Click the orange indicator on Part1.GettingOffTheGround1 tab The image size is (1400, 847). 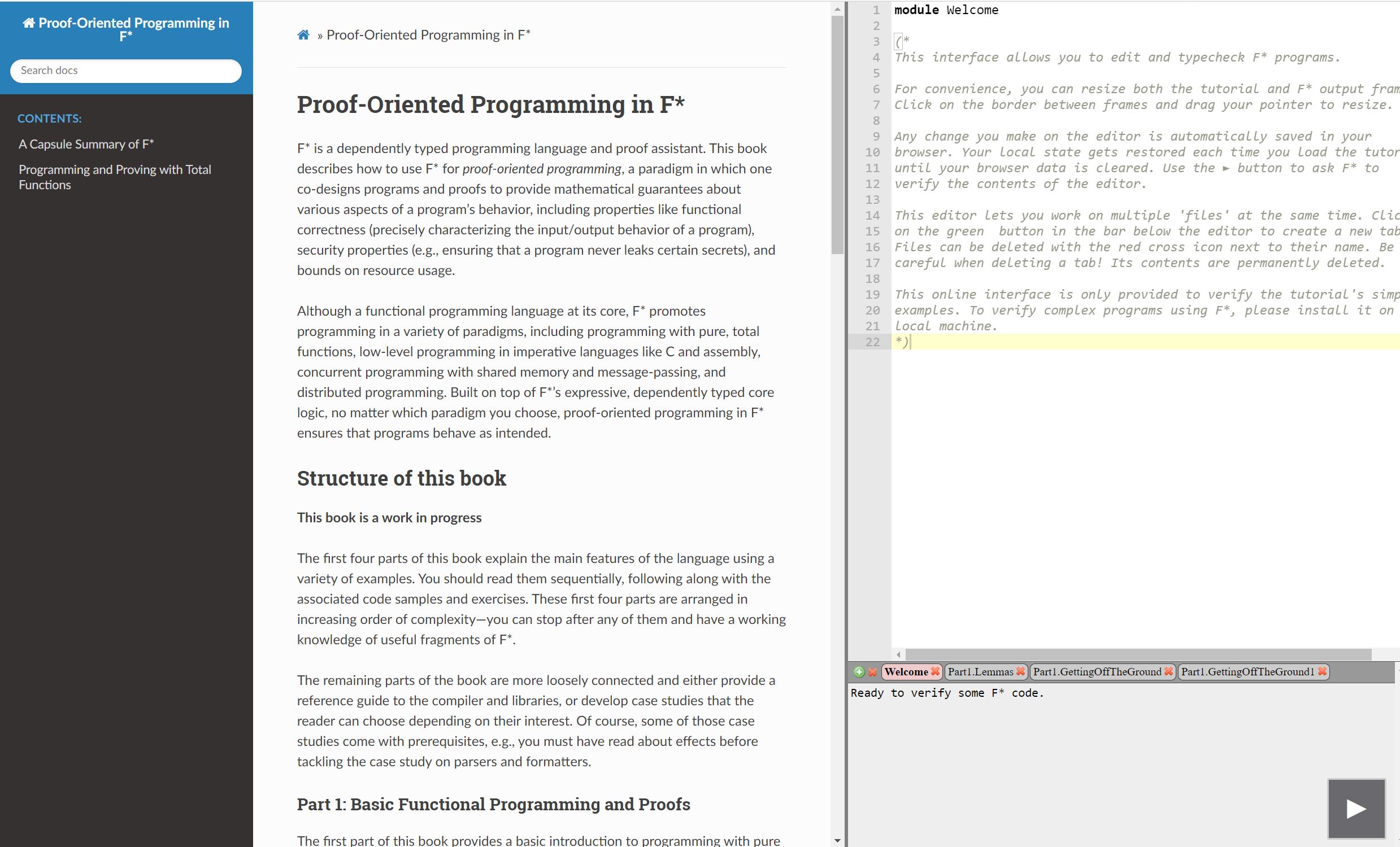(x=1324, y=671)
